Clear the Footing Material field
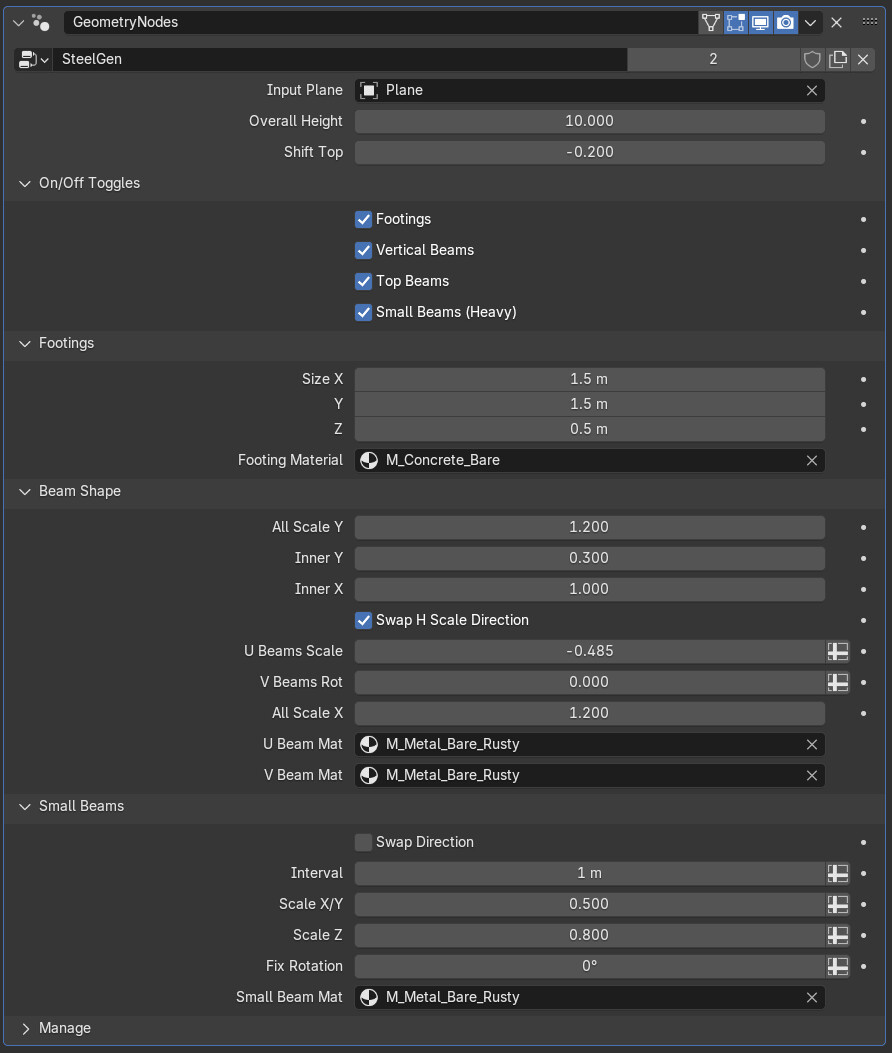Viewport: 892px width, 1053px height. [x=812, y=460]
